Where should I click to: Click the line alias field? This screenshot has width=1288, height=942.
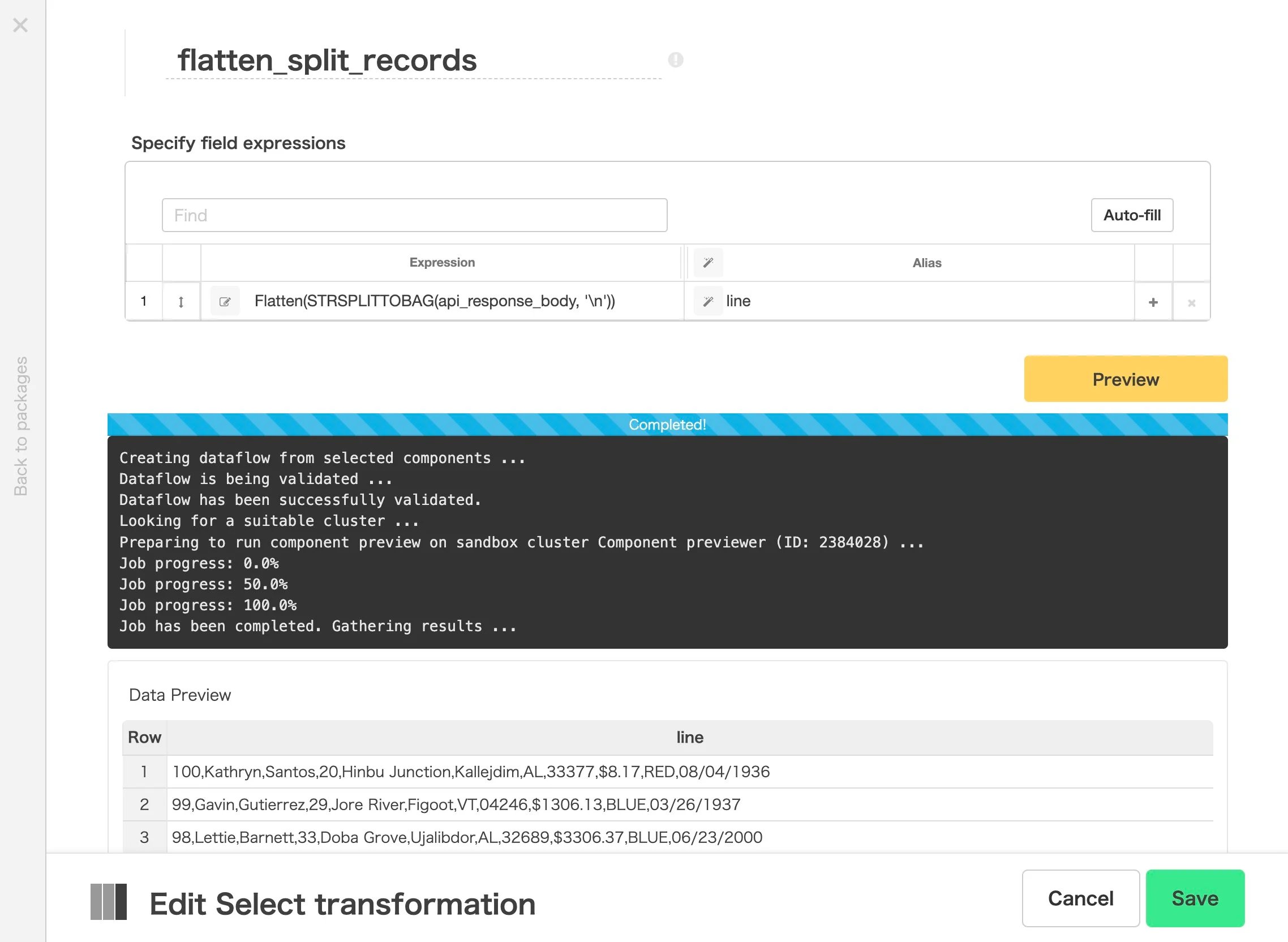[x=929, y=301]
